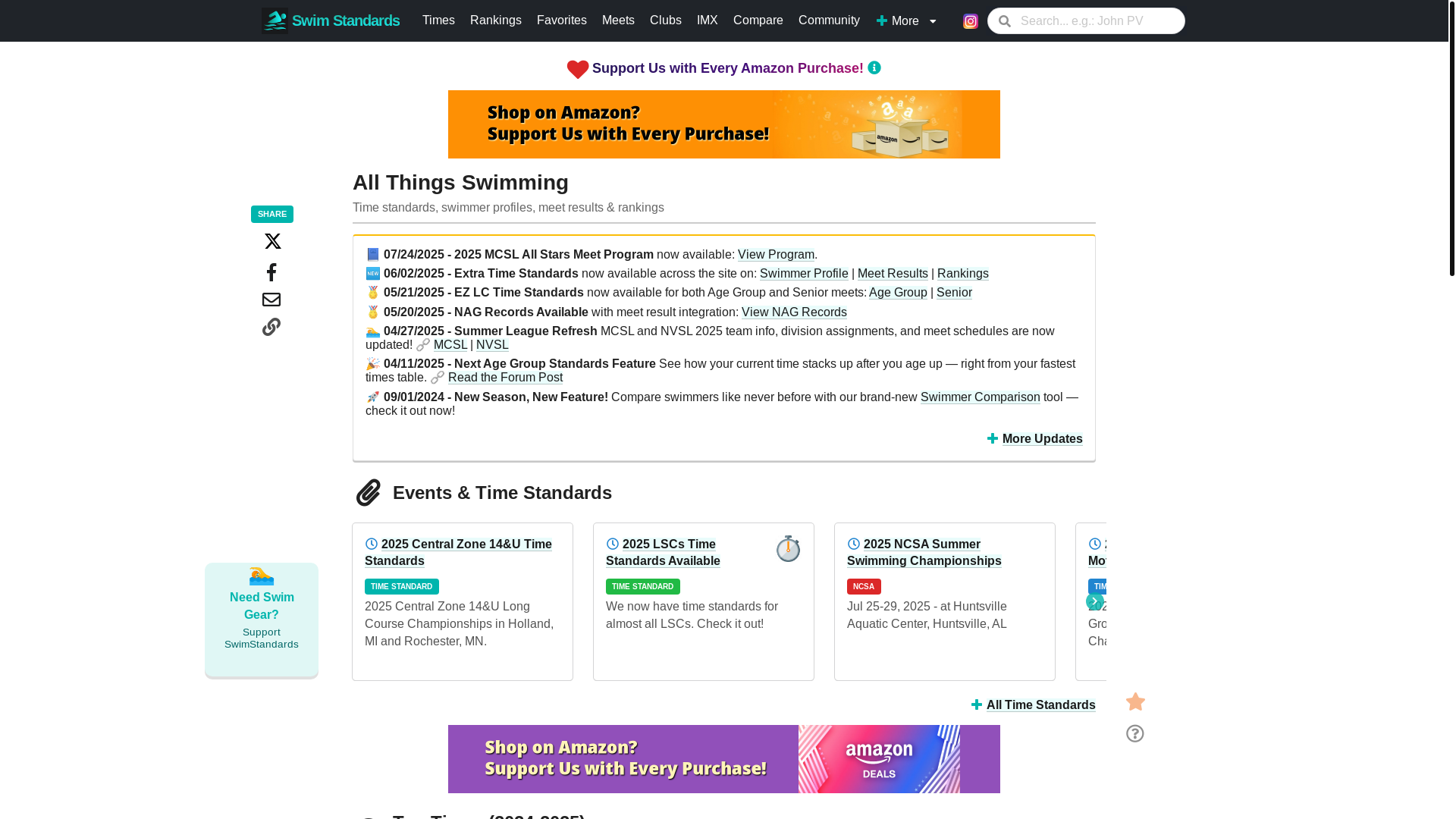Click clock icon on NCSA Summer card
The height and width of the screenshot is (819, 1456).
click(854, 544)
